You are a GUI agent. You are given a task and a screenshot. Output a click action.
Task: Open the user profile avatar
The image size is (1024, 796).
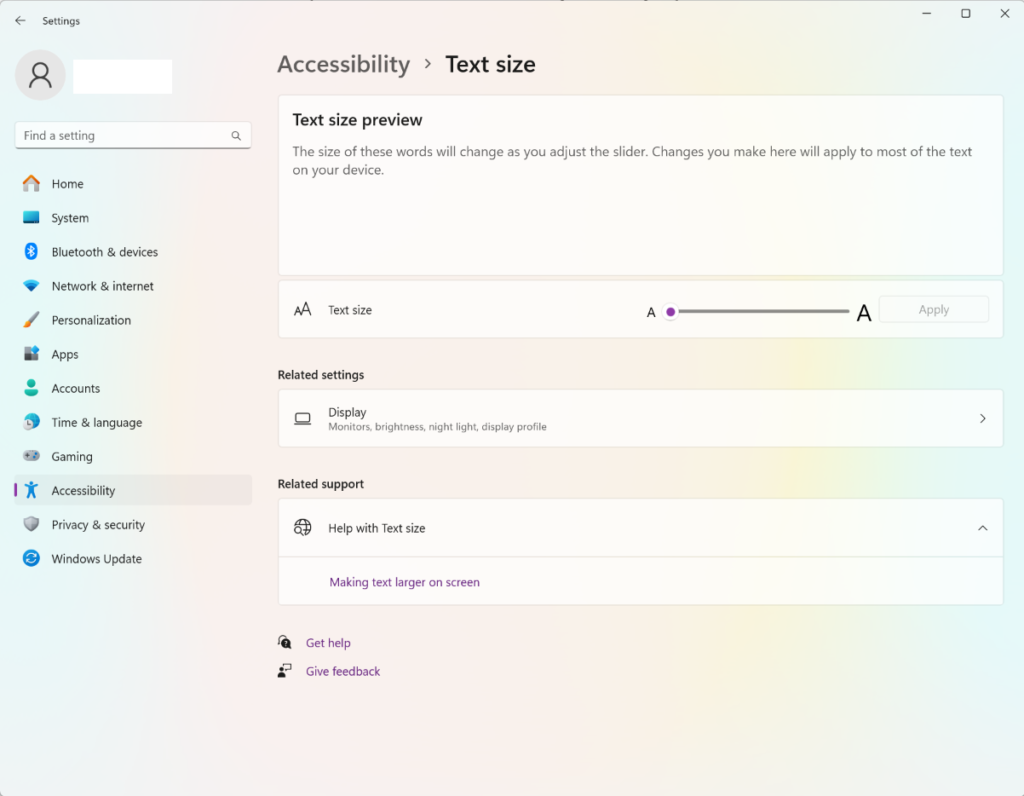pyautogui.click(x=40, y=75)
